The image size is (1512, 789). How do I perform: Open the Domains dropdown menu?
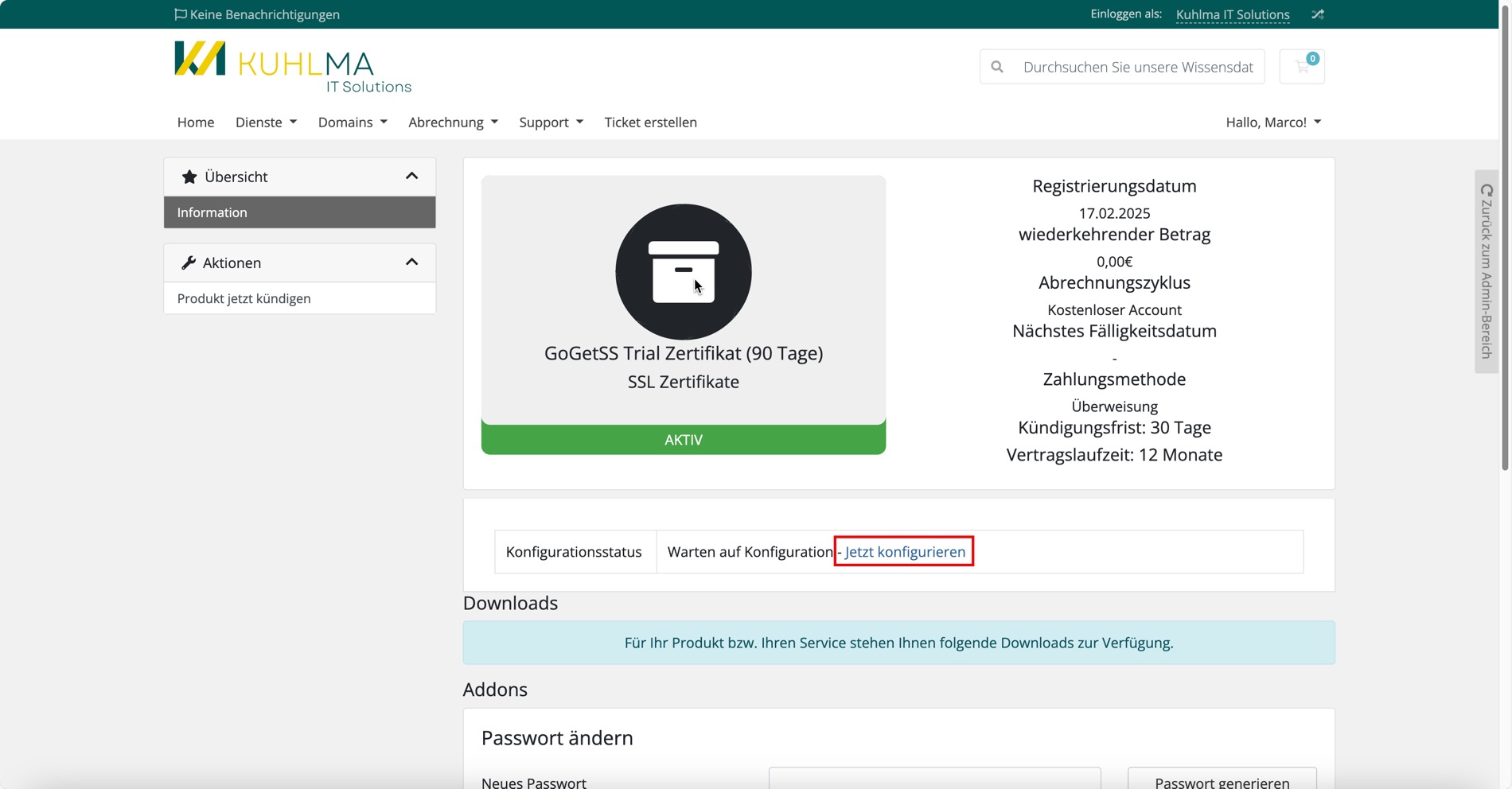coord(353,122)
